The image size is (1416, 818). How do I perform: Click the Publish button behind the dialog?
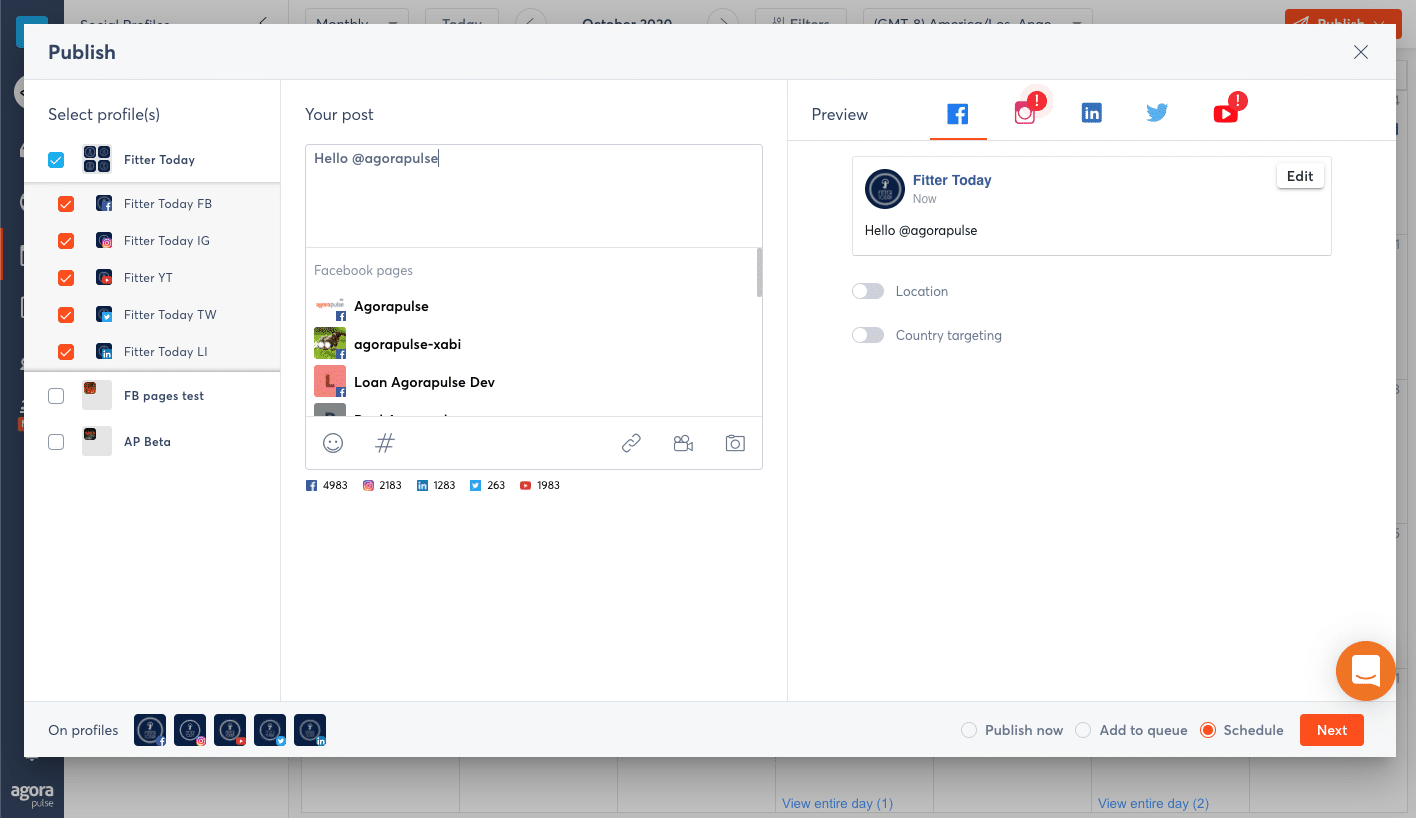tap(1341, 23)
